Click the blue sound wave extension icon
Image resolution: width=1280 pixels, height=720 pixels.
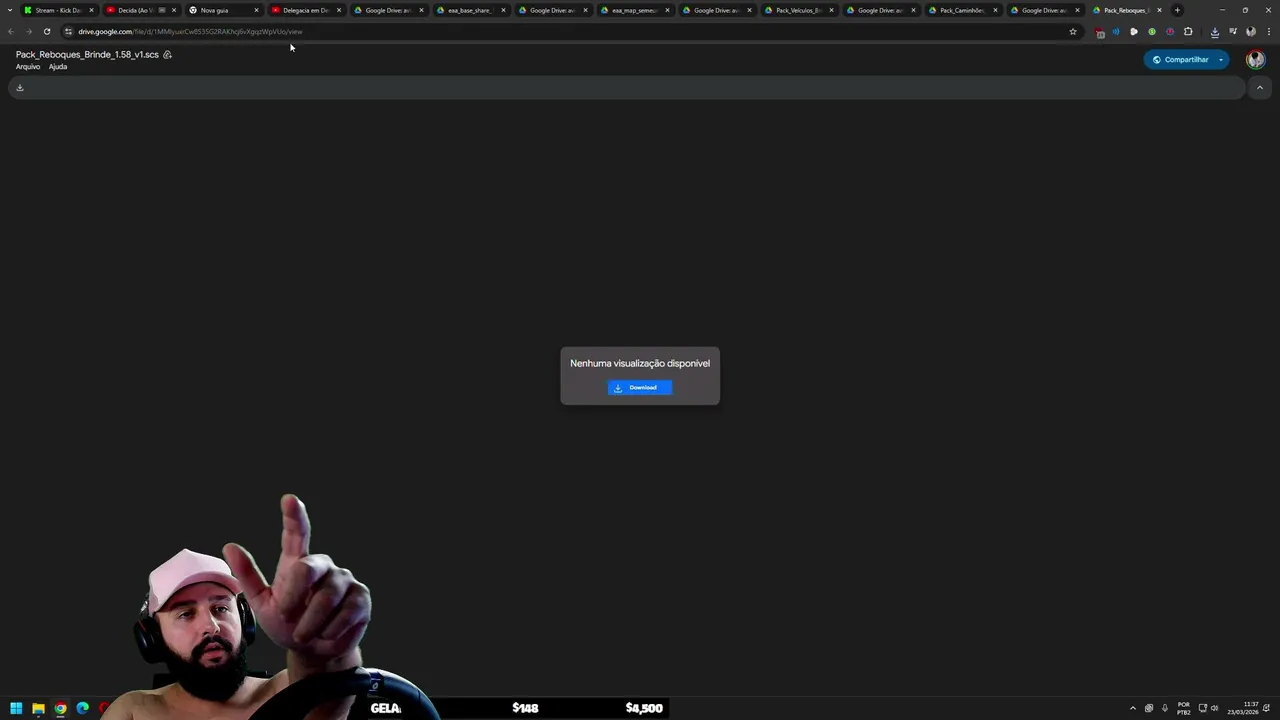1116,32
